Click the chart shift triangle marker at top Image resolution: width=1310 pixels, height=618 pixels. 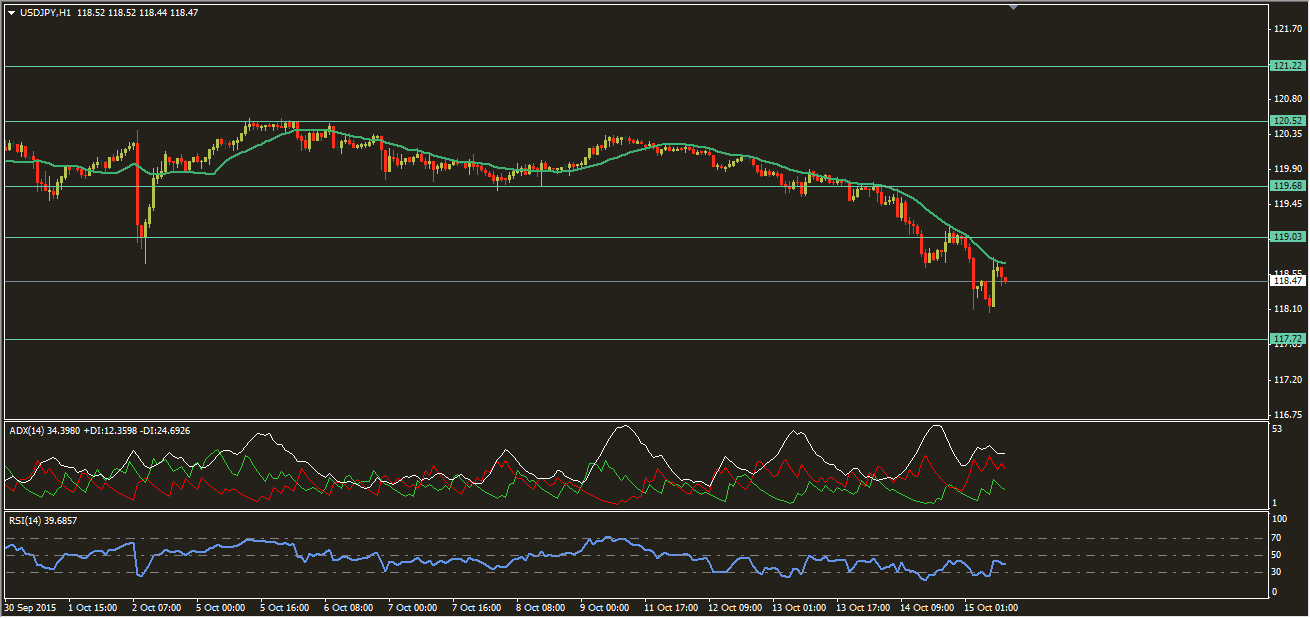coord(1014,7)
